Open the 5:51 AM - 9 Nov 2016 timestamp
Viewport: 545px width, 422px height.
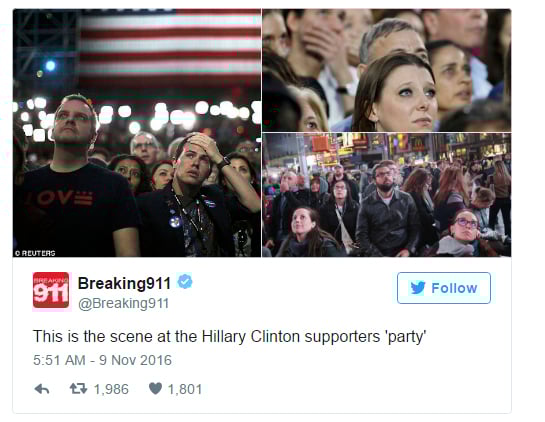102,360
